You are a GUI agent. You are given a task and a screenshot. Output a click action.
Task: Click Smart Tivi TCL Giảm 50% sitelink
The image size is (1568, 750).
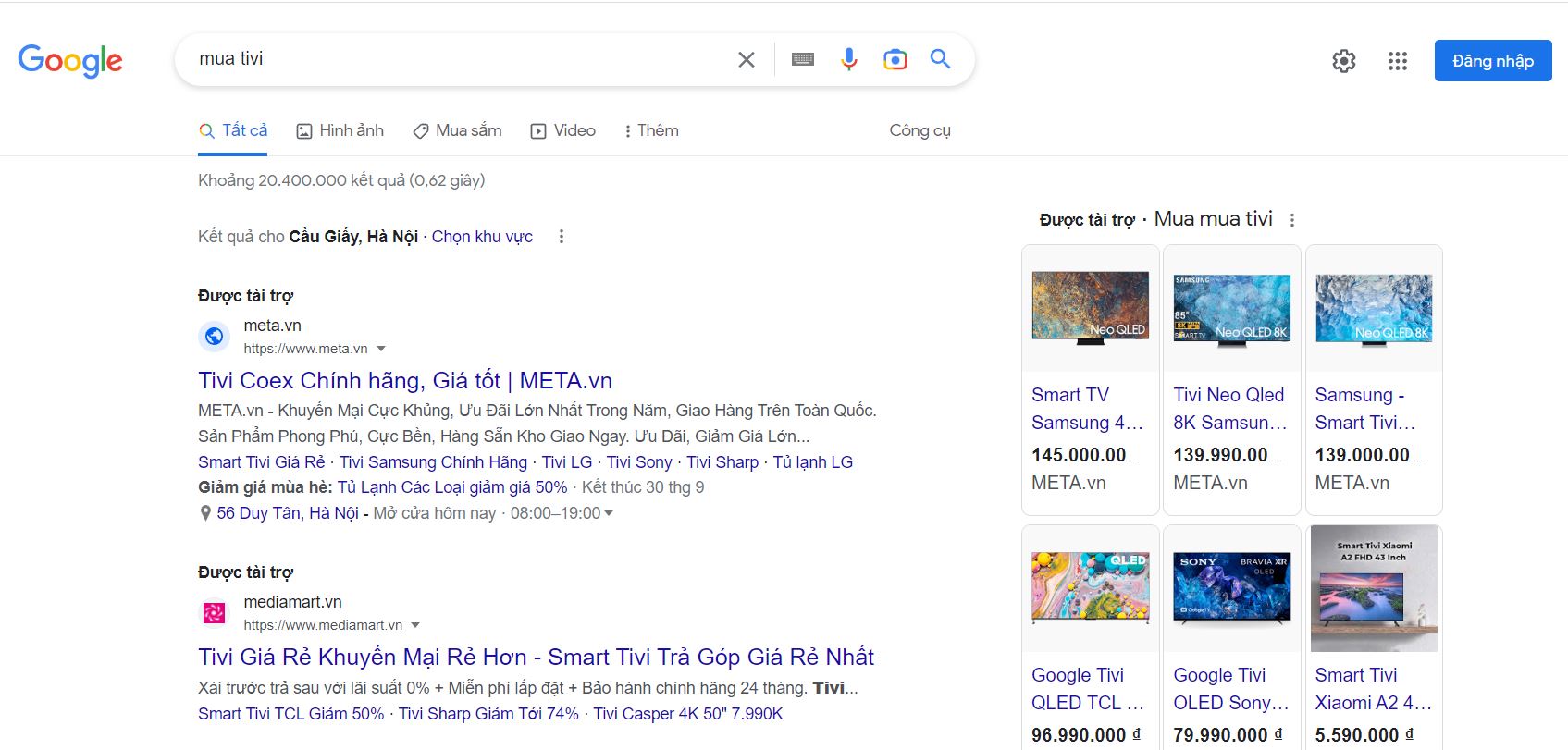point(291,714)
